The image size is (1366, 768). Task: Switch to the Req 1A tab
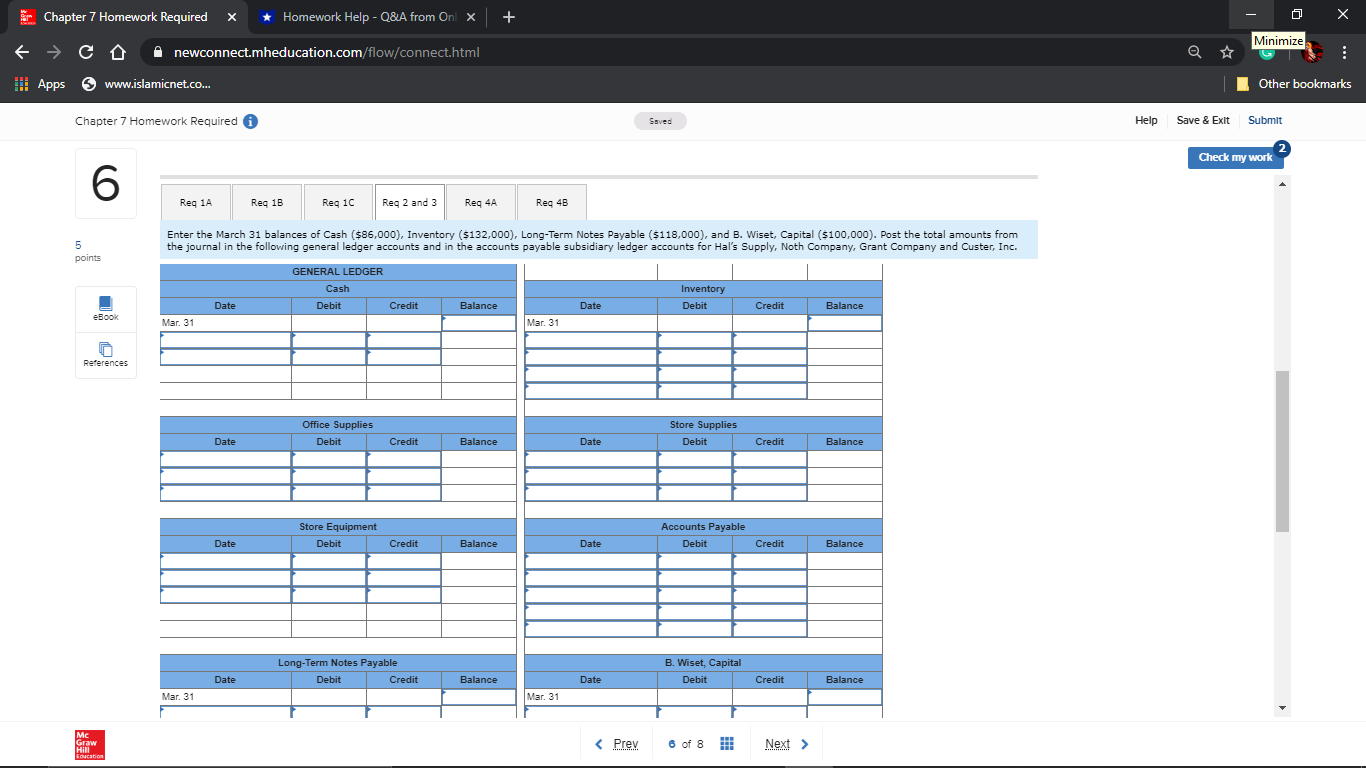click(x=194, y=201)
